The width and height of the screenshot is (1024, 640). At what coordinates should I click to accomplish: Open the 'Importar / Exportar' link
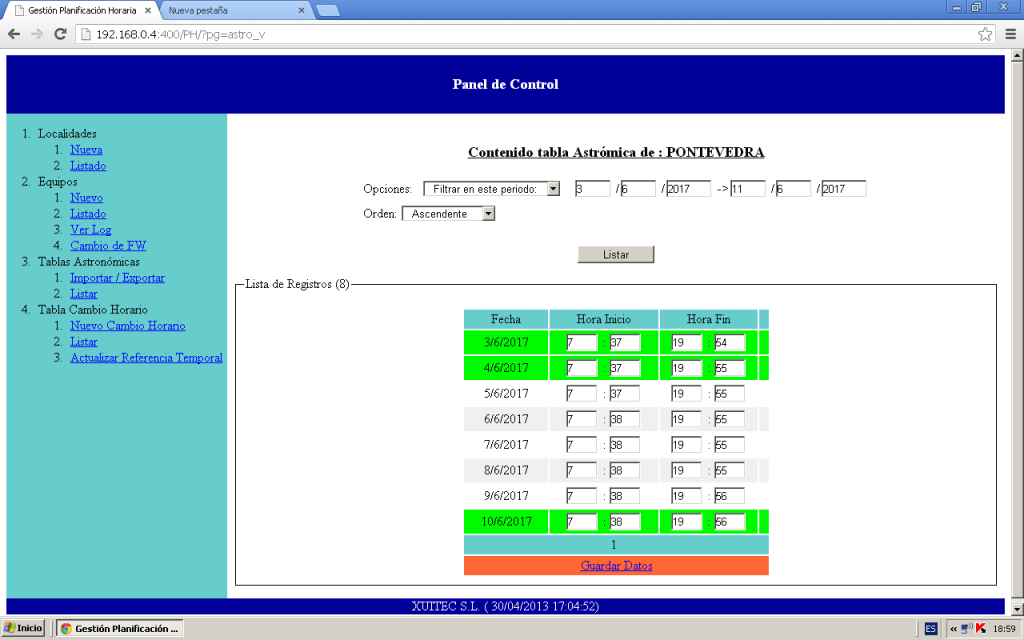click(117, 278)
